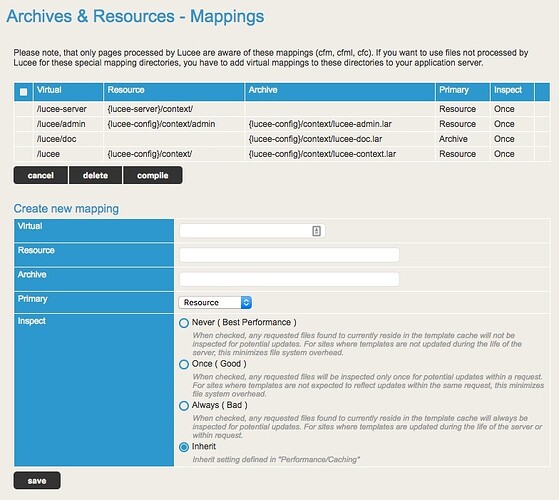The width and height of the screenshot is (559, 500).
Task: Open the Primary dropdown showing Resource
Action: [215, 303]
